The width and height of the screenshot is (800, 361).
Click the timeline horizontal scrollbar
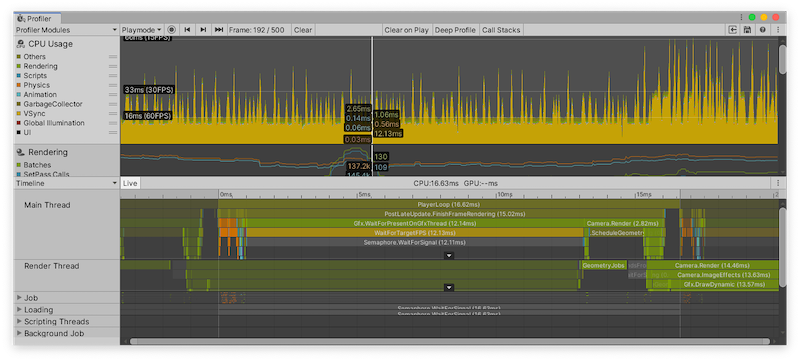coord(449,341)
